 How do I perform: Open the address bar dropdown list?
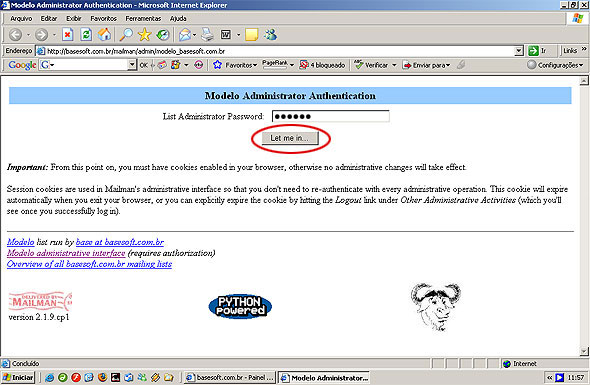519,51
